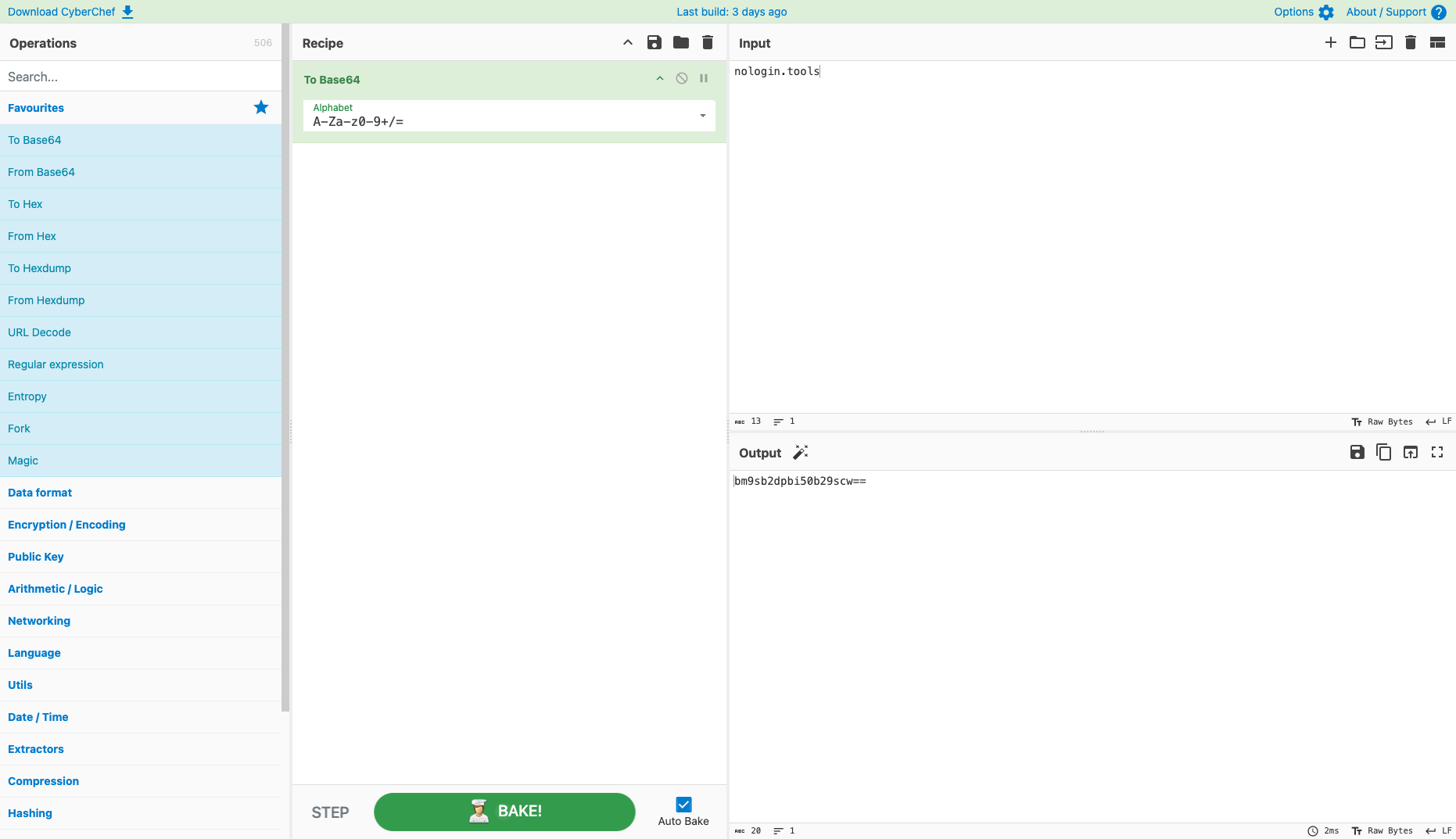The width and height of the screenshot is (1456, 839).
Task: Load a saved recipe folder icon
Action: pyautogui.click(x=681, y=43)
